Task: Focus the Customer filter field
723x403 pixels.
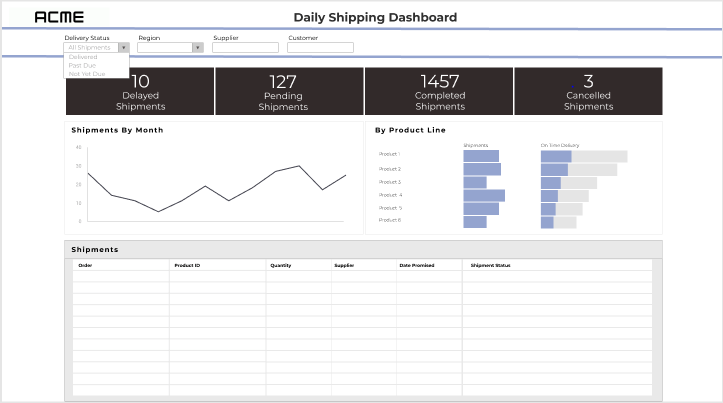Action: (x=320, y=47)
